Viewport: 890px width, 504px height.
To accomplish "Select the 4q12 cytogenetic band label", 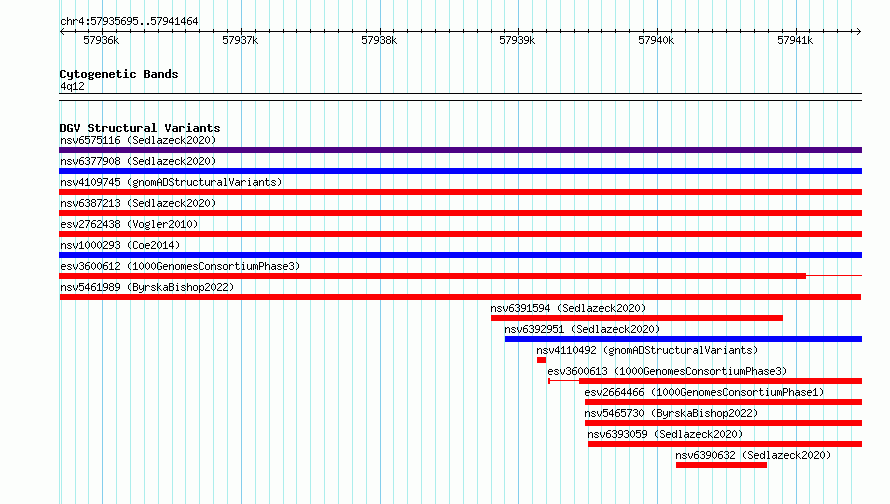I will pos(72,86).
